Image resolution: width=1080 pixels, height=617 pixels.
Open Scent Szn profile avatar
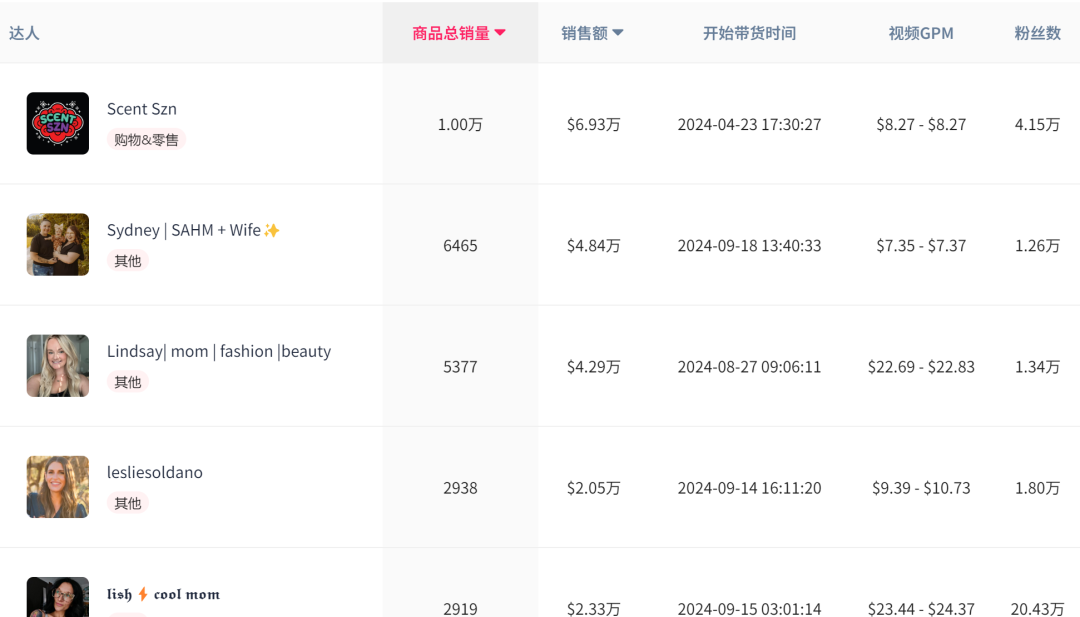58,123
